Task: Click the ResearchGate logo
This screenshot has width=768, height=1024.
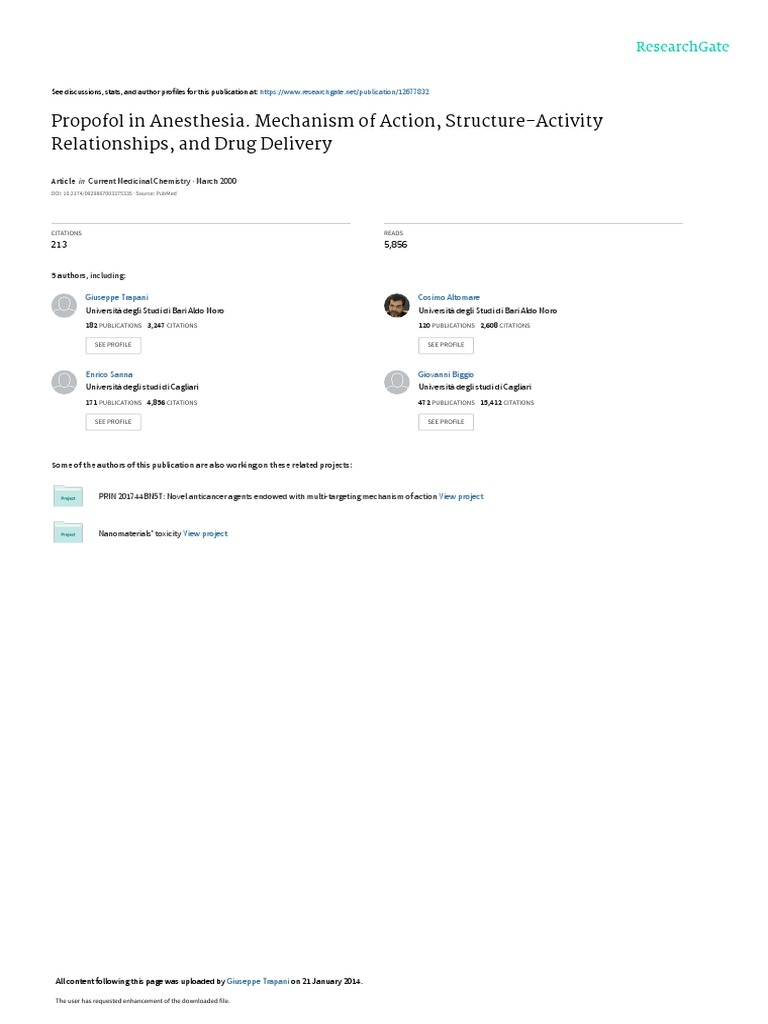Action: [683, 47]
